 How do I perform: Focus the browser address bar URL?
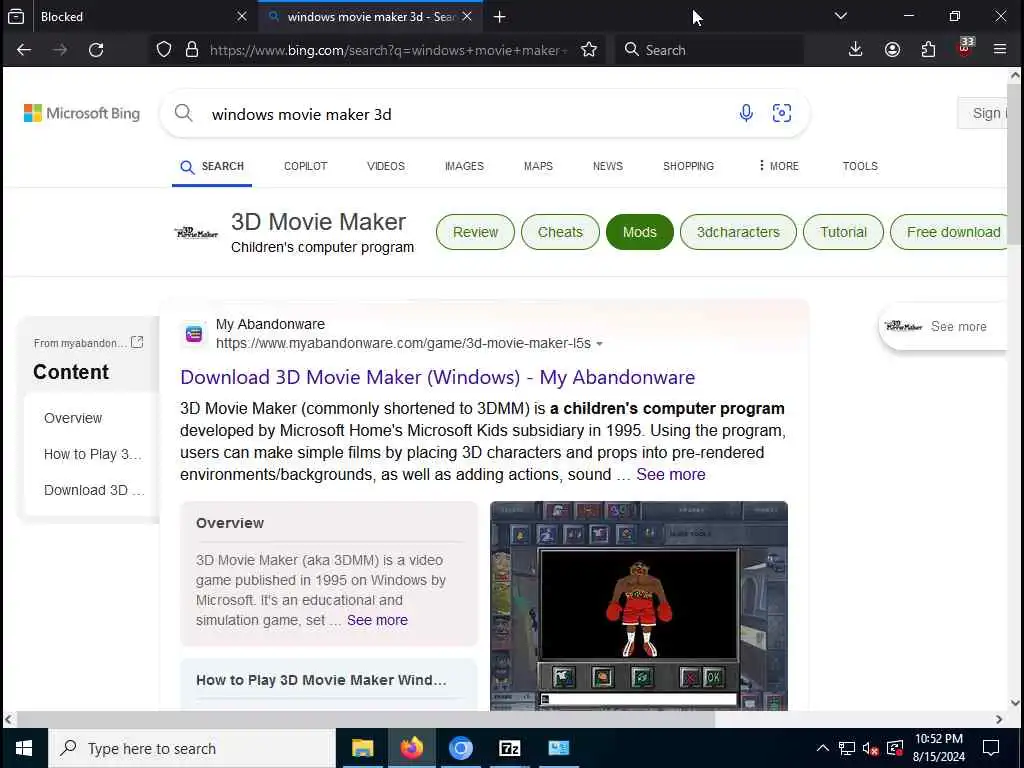[x=389, y=50]
